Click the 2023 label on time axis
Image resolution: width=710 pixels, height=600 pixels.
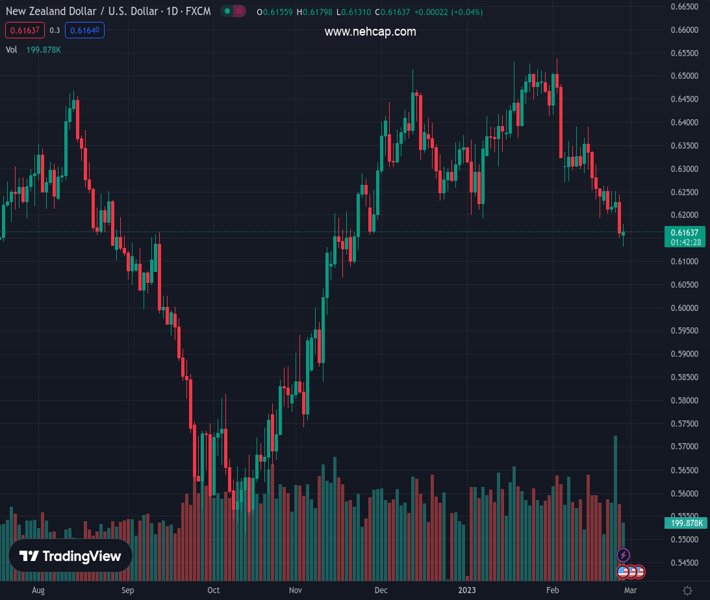click(466, 591)
